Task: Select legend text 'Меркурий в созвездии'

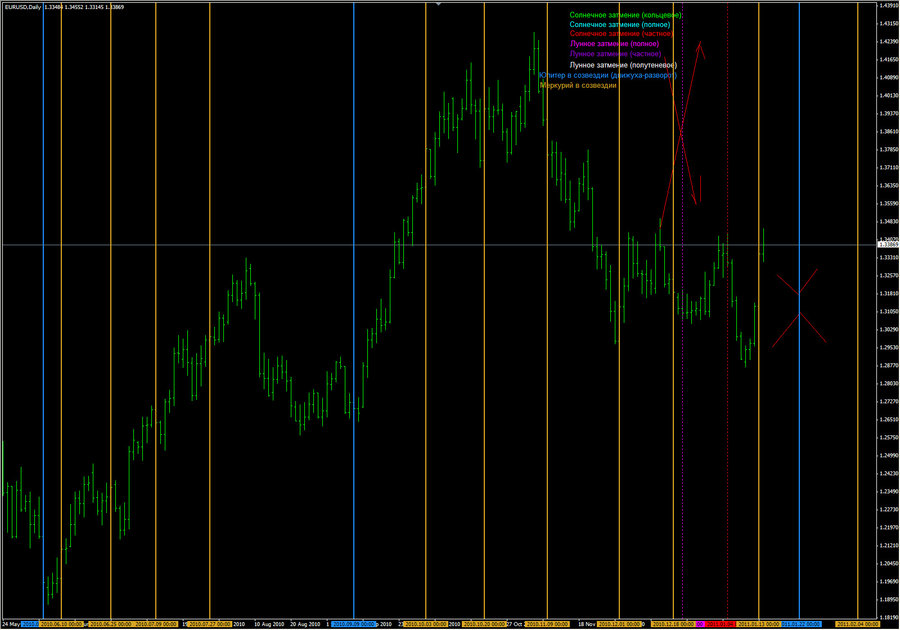Action: coord(578,85)
